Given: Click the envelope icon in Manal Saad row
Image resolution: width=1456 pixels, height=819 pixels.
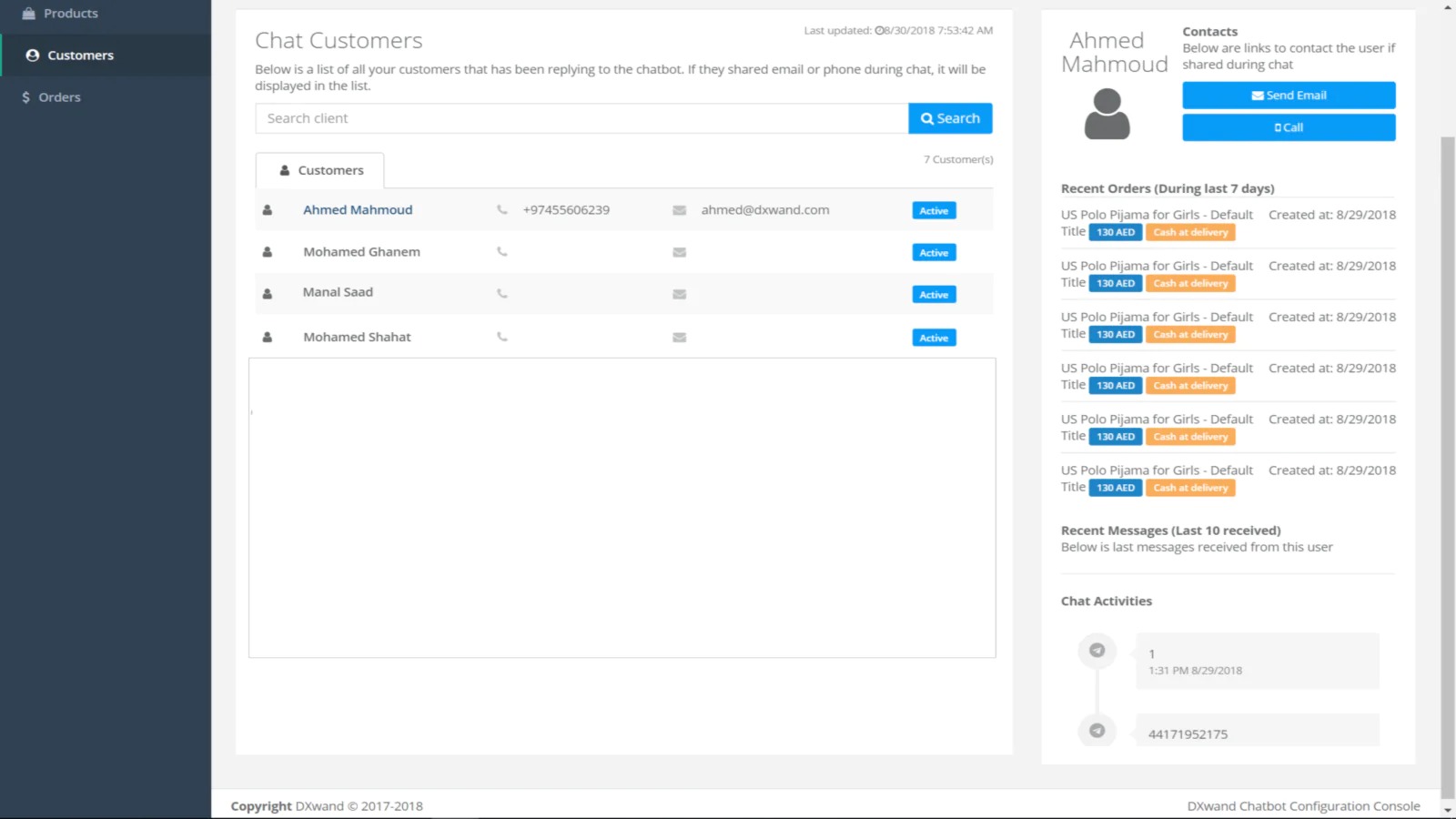Looking at the screenshot, I should click(679, 294).
